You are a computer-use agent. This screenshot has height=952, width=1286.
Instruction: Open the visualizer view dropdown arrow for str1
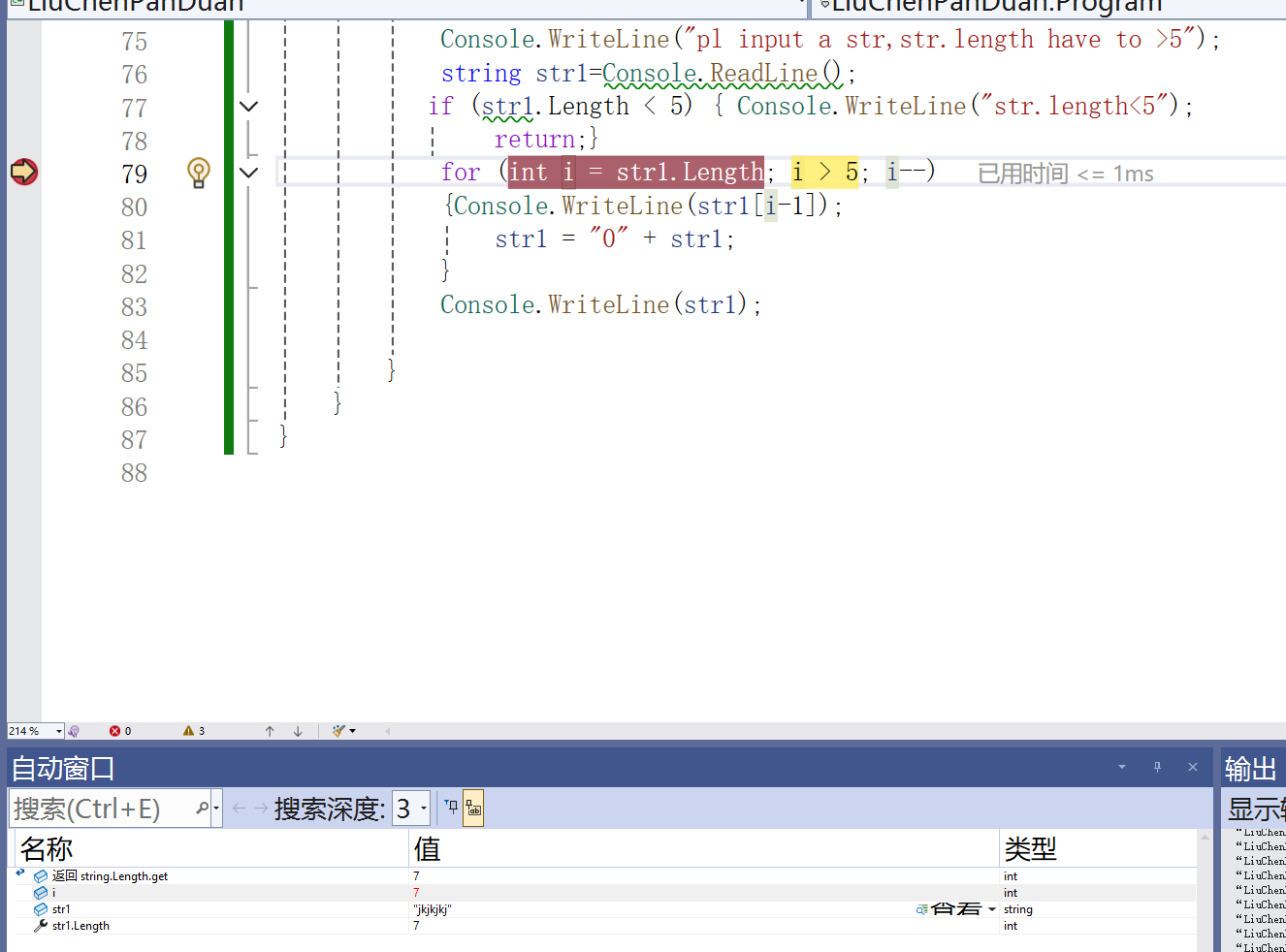[x=992, y=909]
